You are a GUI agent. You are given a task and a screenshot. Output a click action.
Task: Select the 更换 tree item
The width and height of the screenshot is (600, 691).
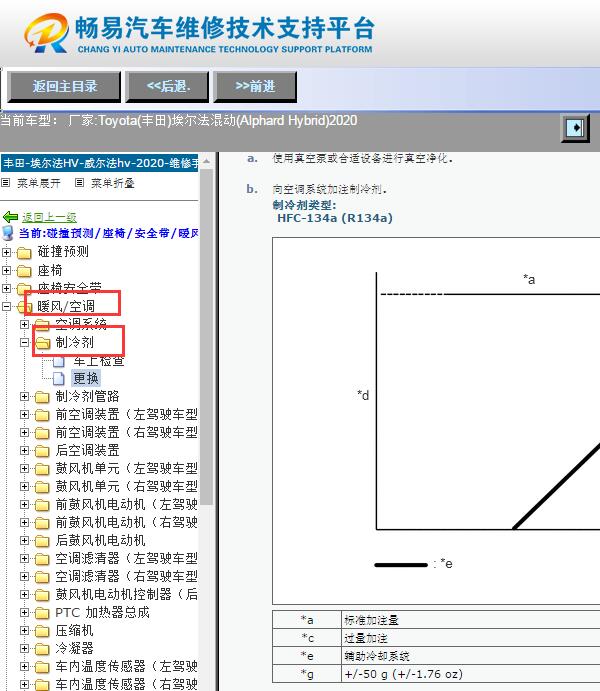86,378
